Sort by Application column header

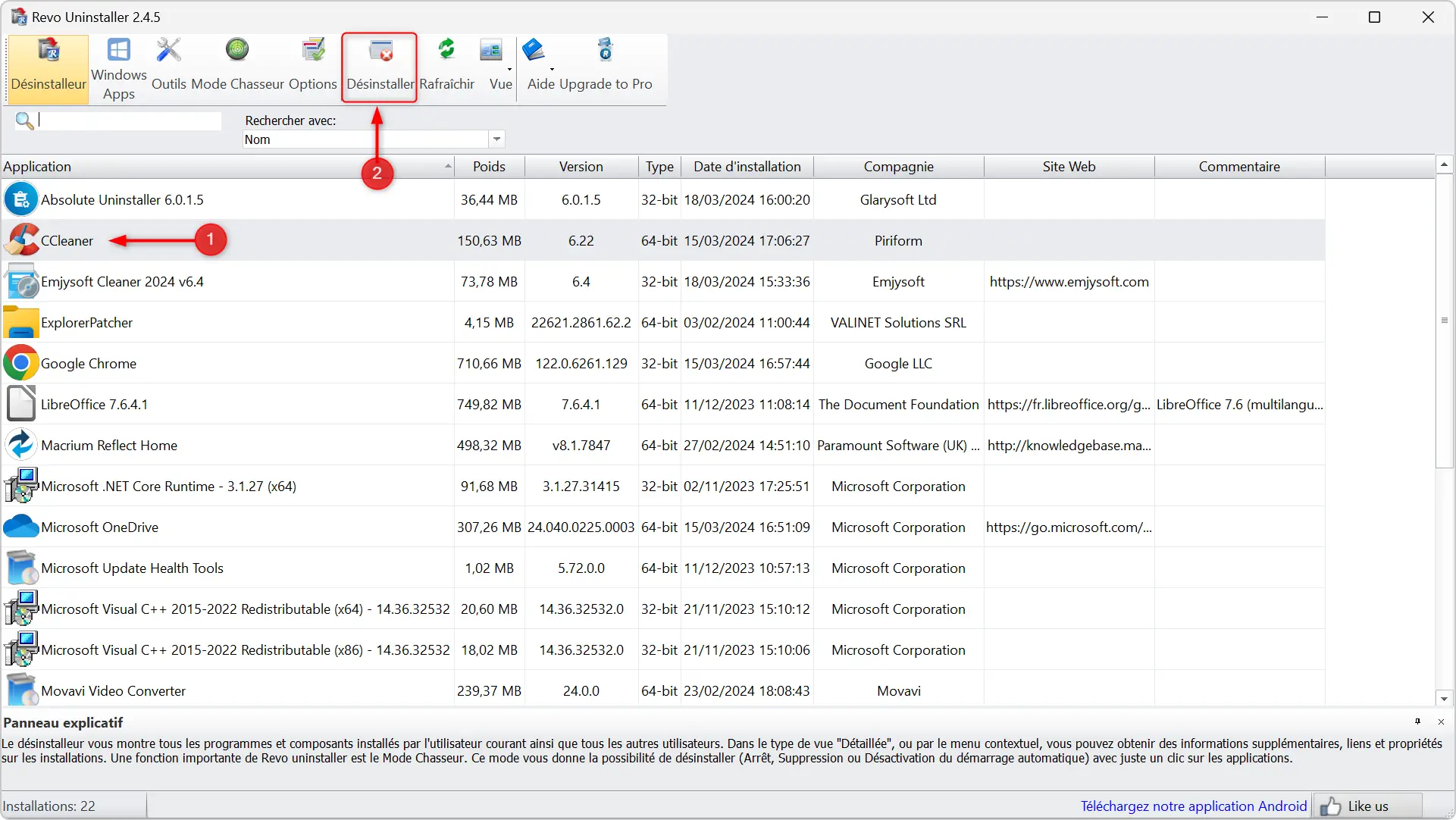tap(227, 167)
